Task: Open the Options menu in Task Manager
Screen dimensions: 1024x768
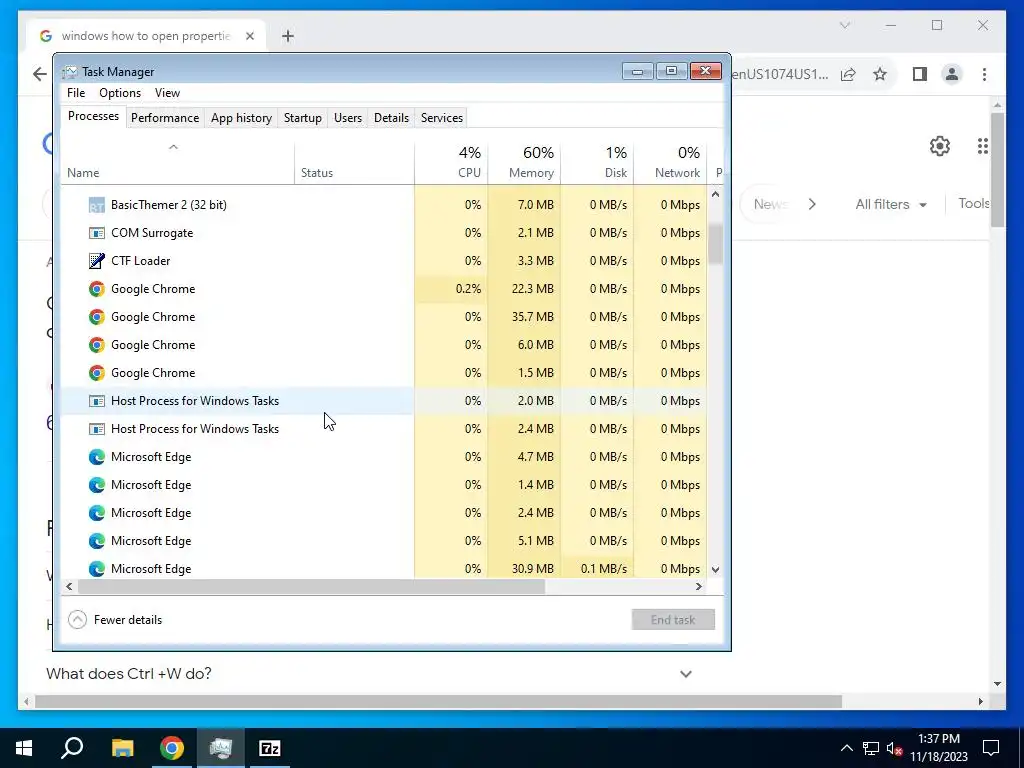Action: point(120,93)
